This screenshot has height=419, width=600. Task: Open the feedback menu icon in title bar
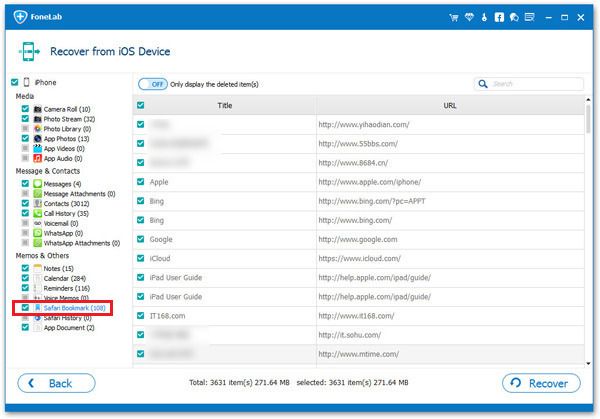530,17
